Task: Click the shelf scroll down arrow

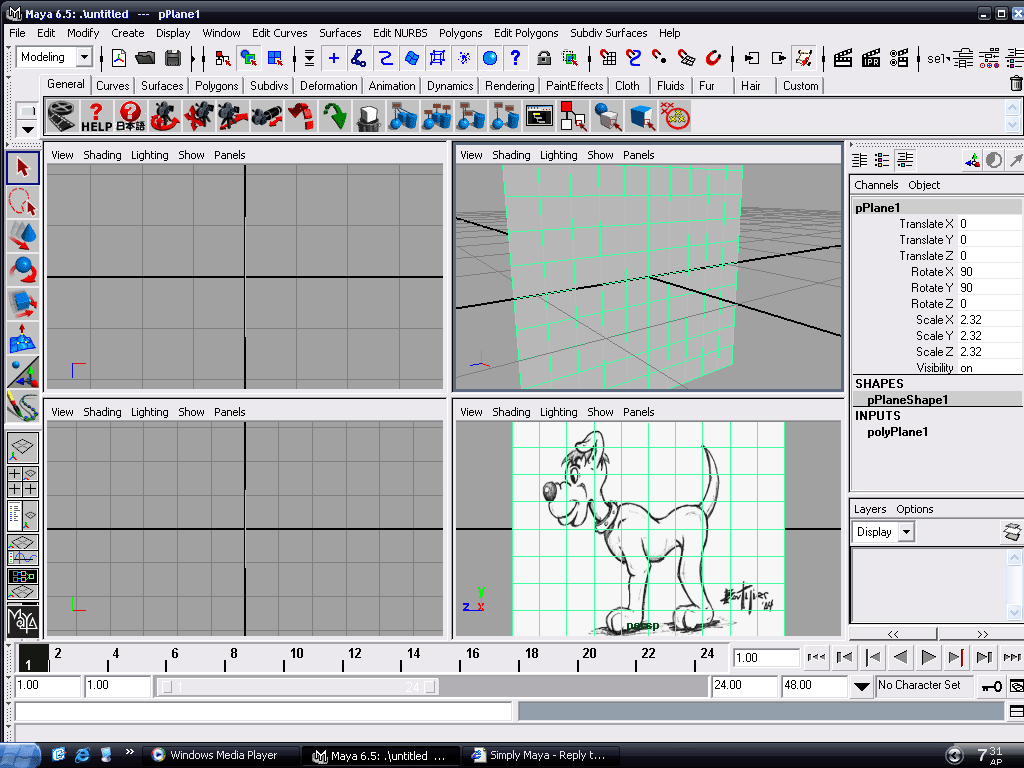Action: (x=1012, y=124)
